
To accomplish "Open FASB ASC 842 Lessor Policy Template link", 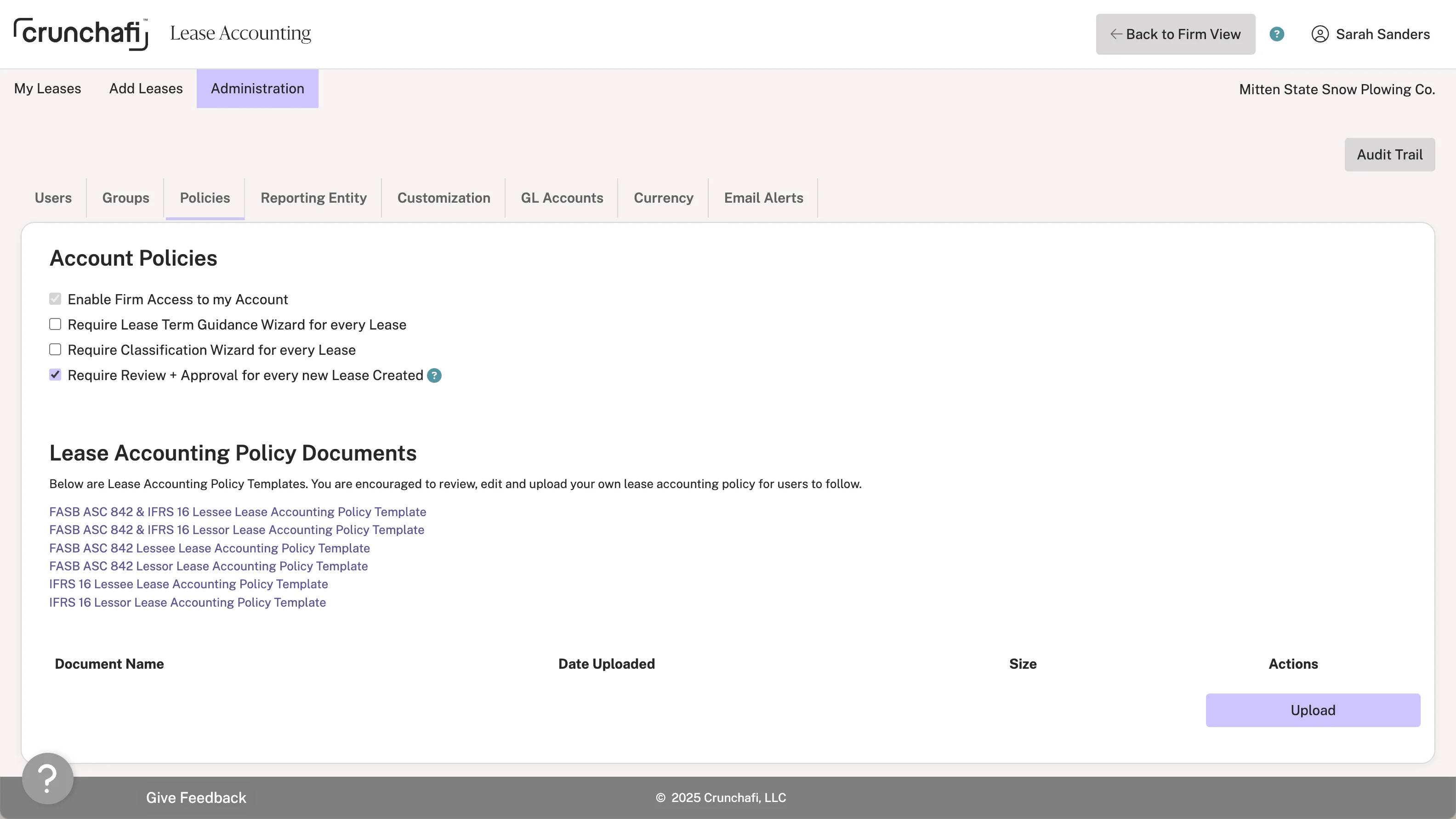I will 208,566.
